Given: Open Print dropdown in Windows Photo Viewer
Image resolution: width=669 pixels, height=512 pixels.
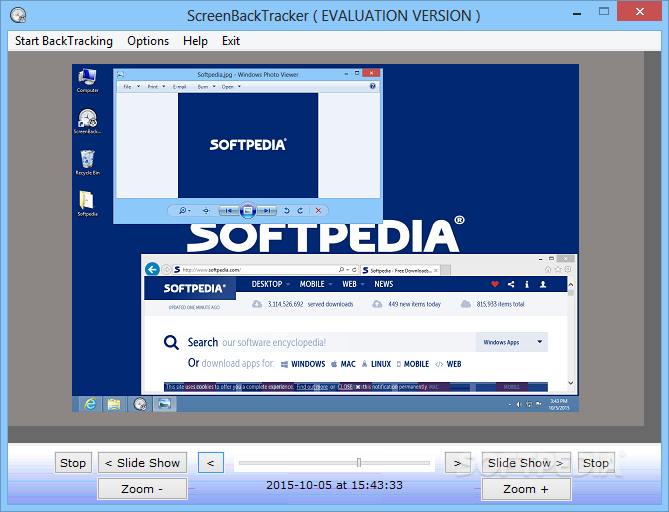Looking at the screenshot, I should [156, 87].
